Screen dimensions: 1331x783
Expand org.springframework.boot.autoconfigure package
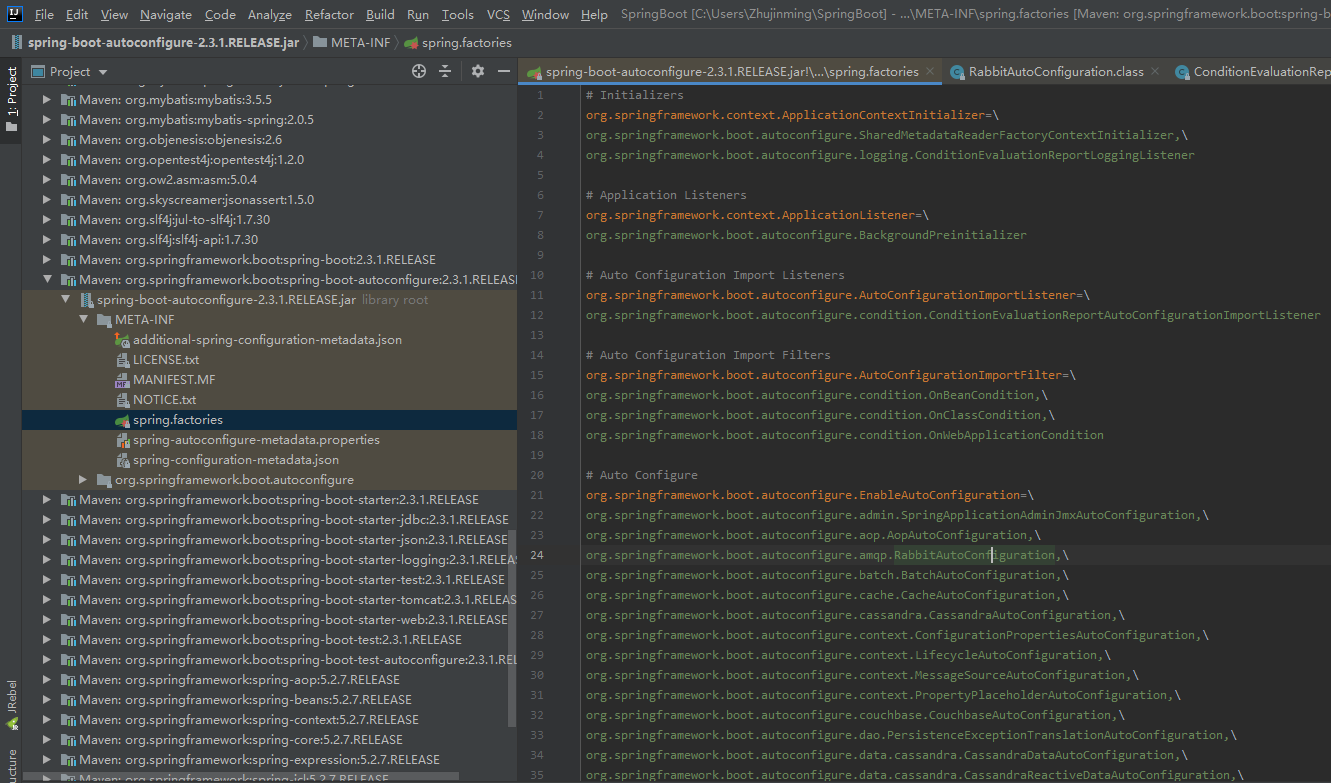pos(84,480)
